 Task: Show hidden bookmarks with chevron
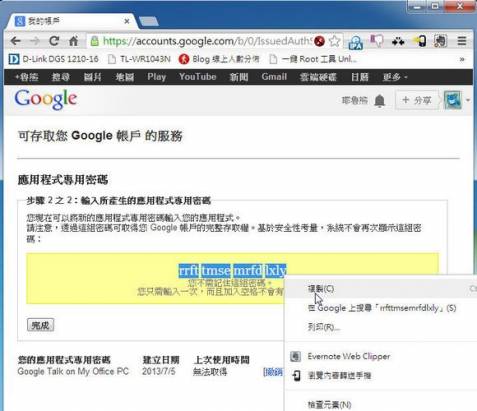pyautogui.click(x=462, y=59)
